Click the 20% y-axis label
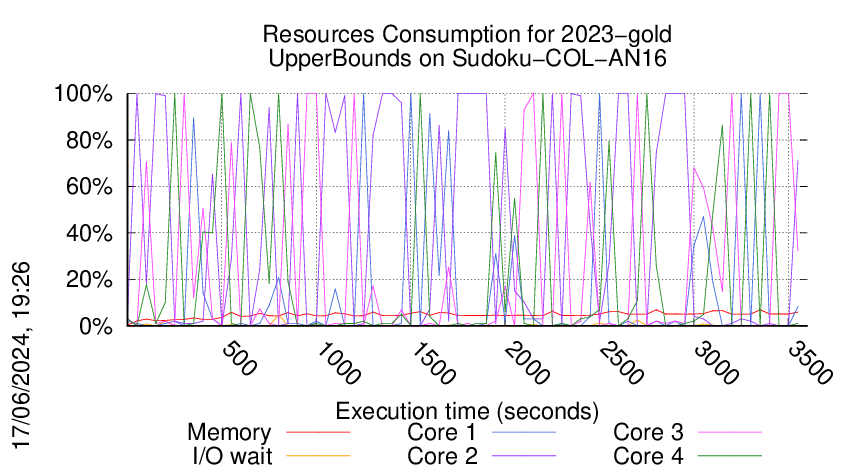The width and height of the screenshot is (850, 475). pos(89,280)
